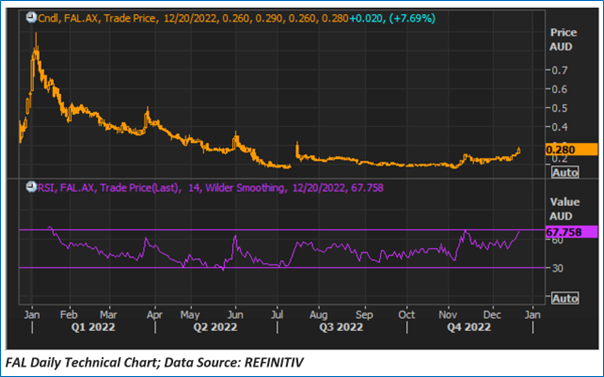Click the Sep label on the time axis

click(x=364, y=315)
